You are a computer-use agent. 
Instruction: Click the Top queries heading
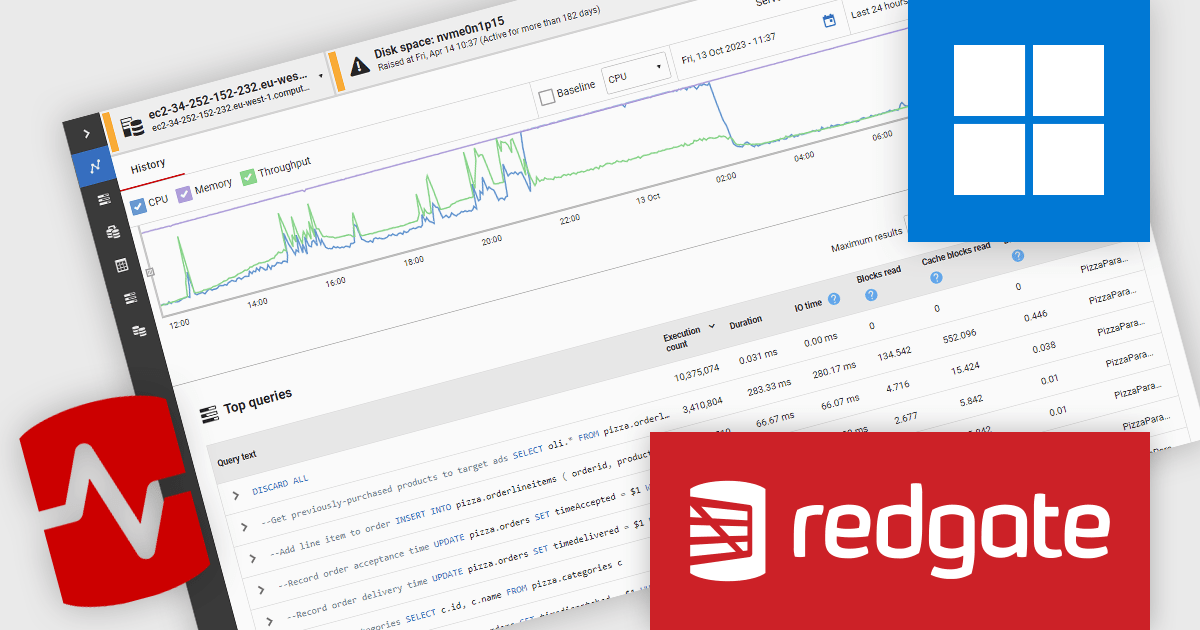pyautogui.click(x=258, y=402)
